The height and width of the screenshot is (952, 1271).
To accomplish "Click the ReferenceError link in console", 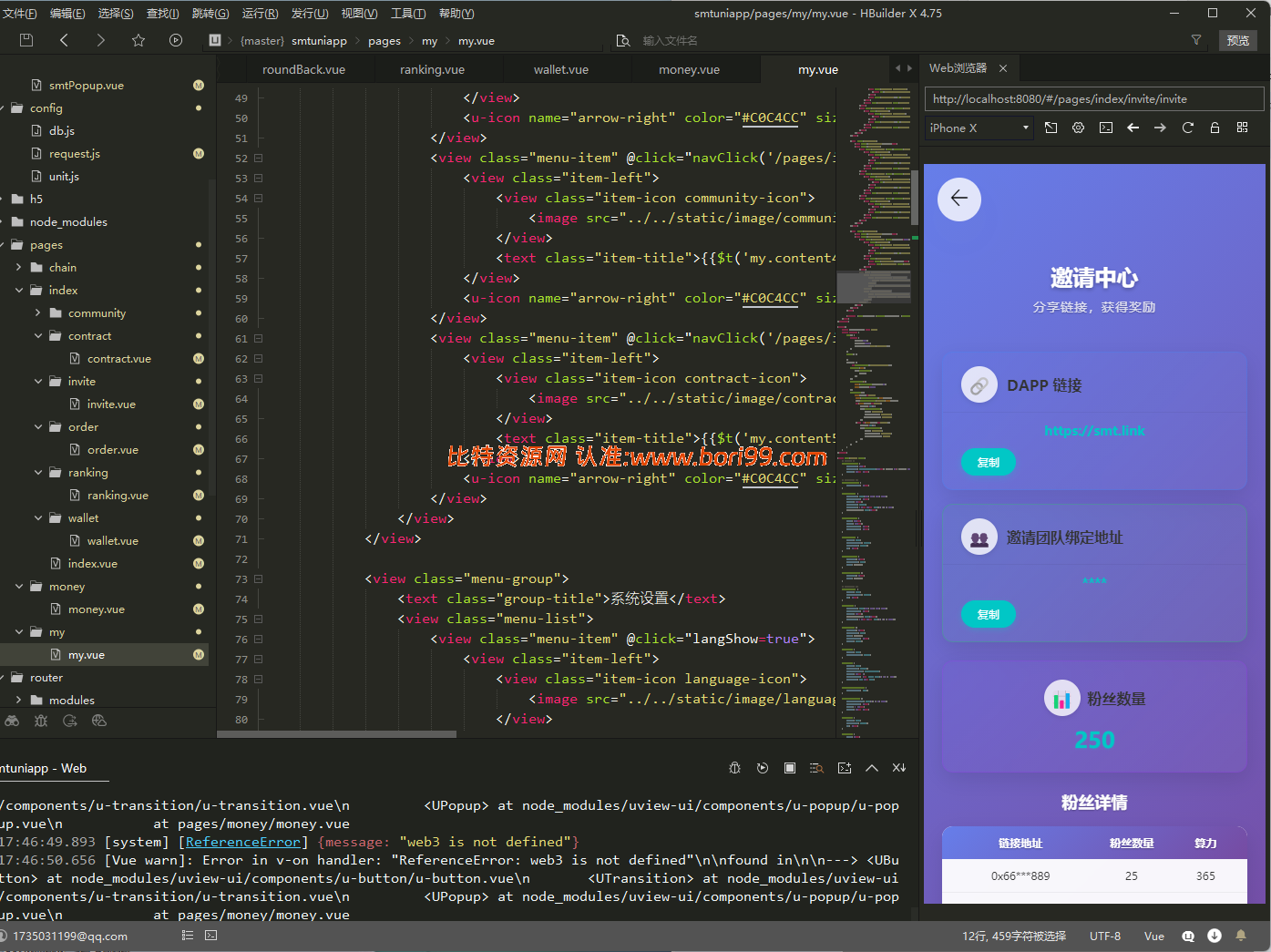I will pyautogui.click(x=243, y=842).
